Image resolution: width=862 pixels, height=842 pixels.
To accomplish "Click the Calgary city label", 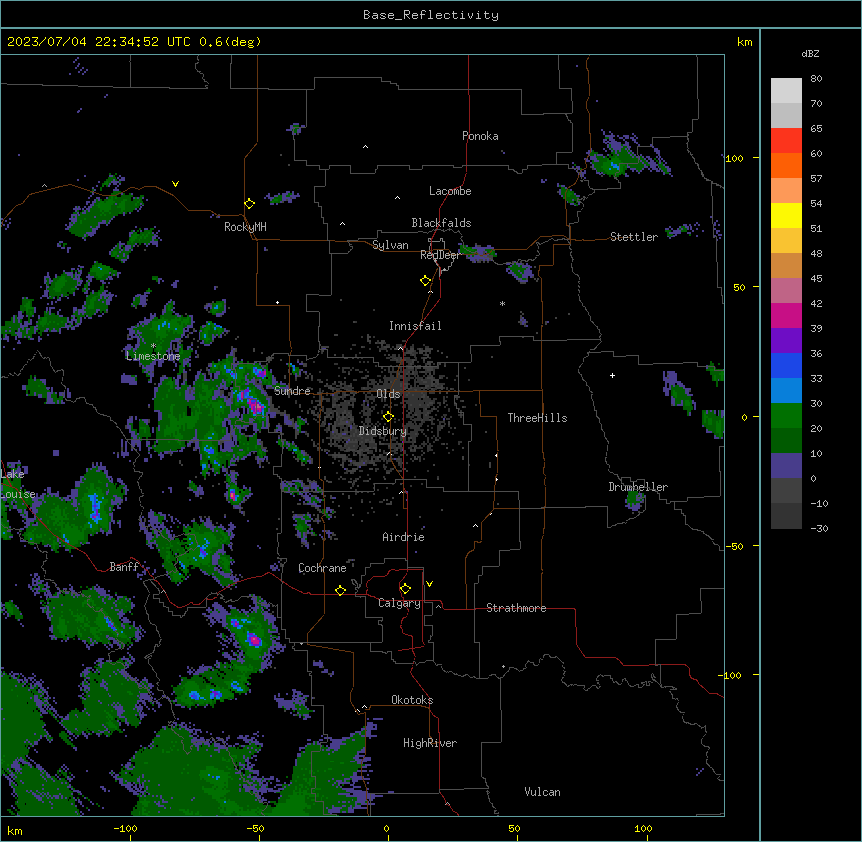I will (x=399, y=603).
